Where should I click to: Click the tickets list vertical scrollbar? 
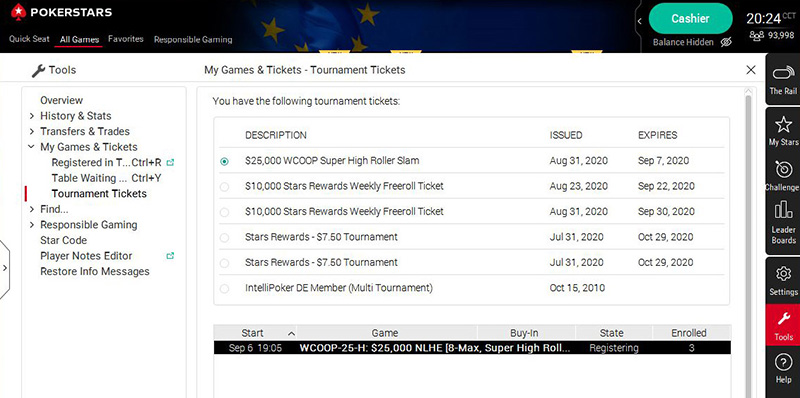coord(748,242)
